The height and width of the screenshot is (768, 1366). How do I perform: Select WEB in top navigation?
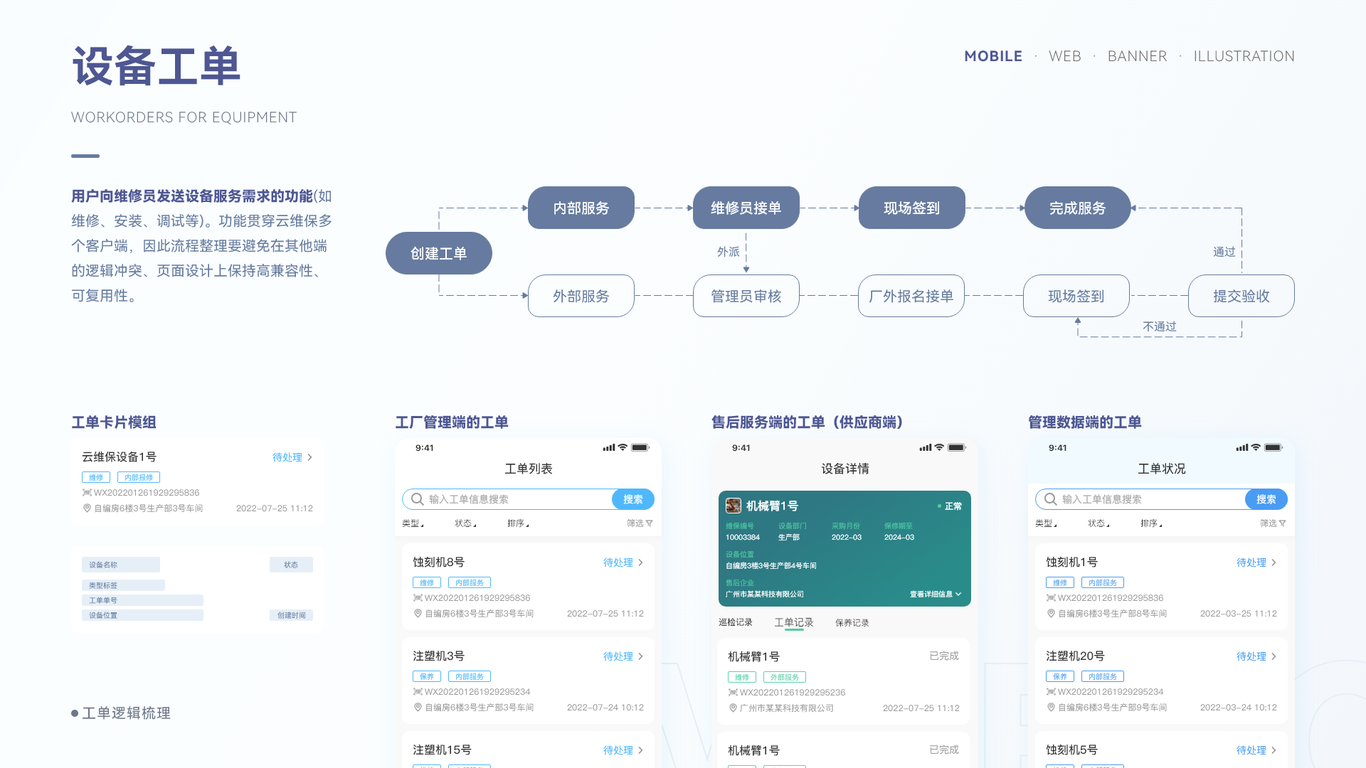click(x=1065, y=56)
